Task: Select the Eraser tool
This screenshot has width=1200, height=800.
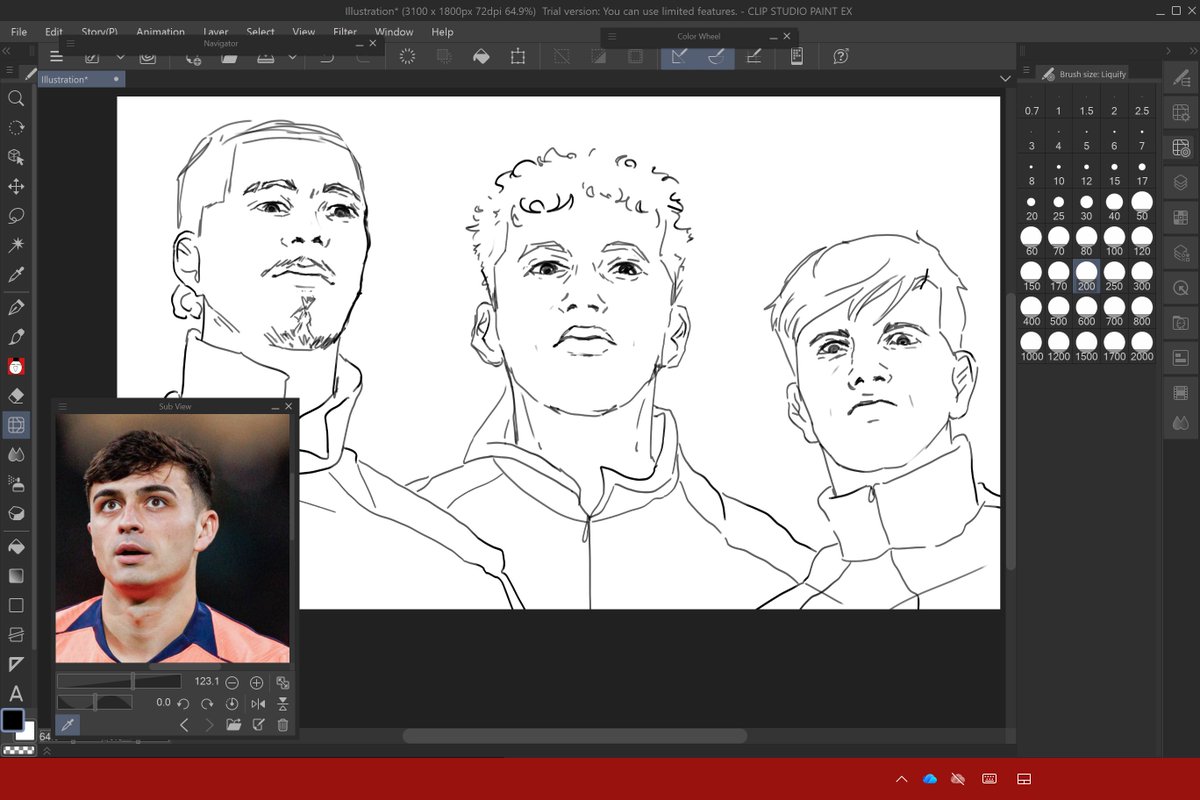Action: point(16,396)
